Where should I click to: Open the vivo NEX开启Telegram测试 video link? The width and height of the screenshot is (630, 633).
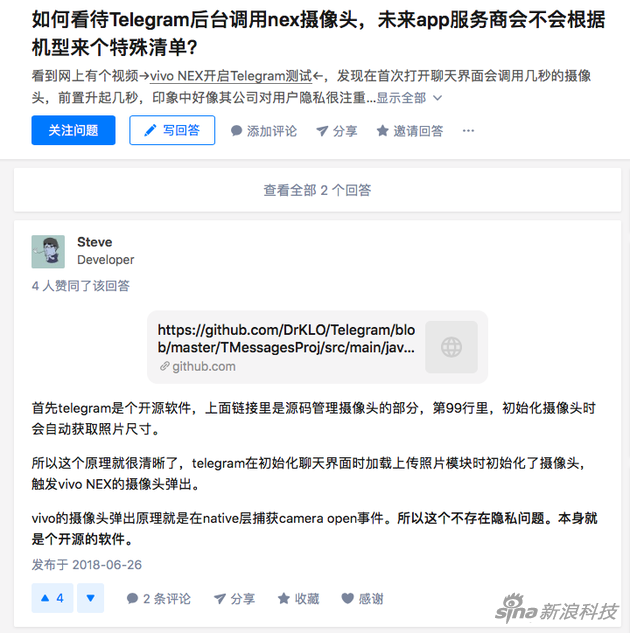click(x=231, y=76)
